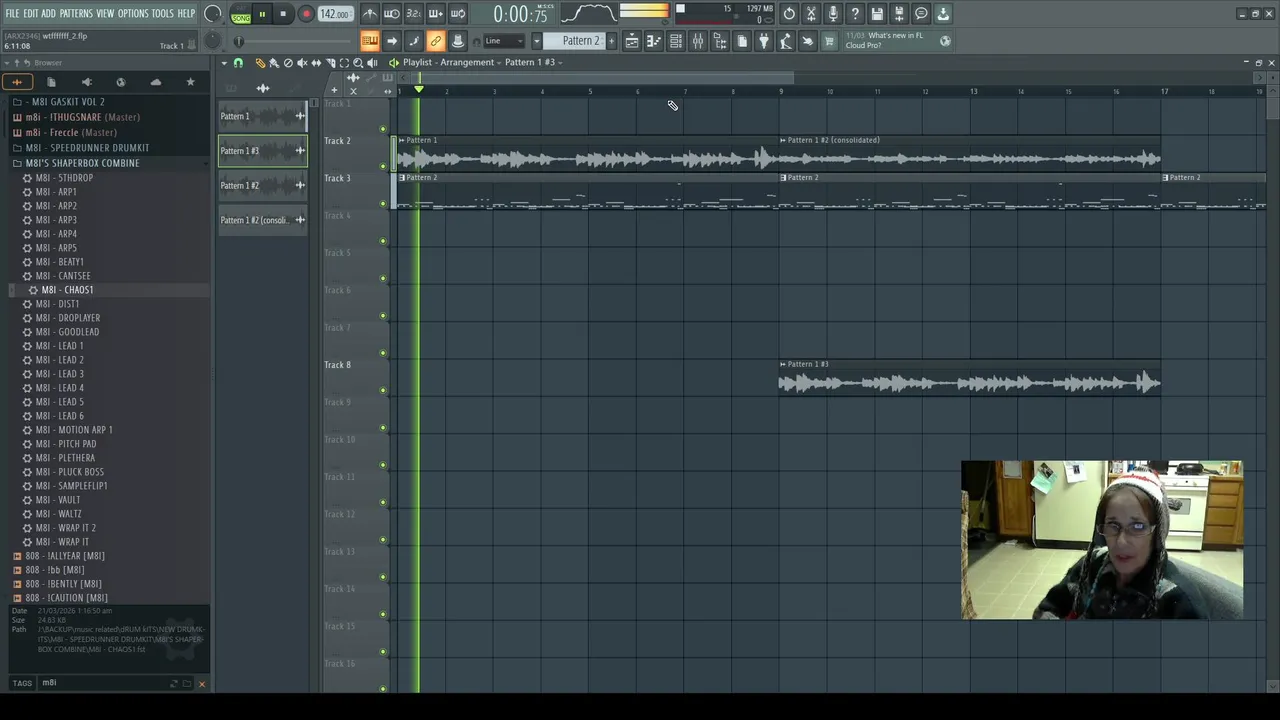
Task: Open the Mixer window icon
Action: point(698,41)
